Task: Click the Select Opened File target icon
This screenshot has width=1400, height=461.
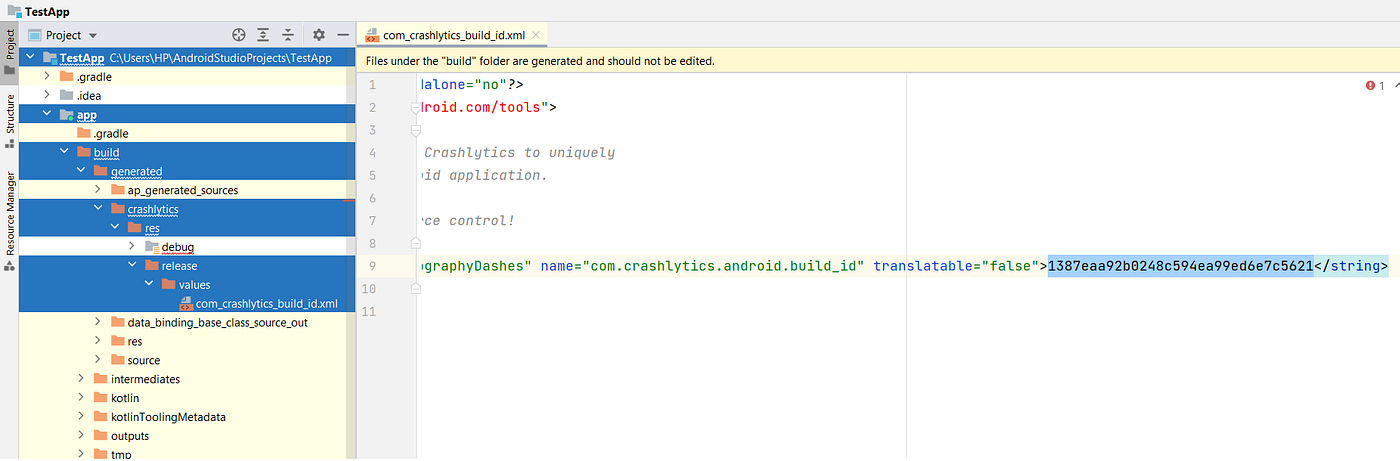Action: click(x=239, y=35)
